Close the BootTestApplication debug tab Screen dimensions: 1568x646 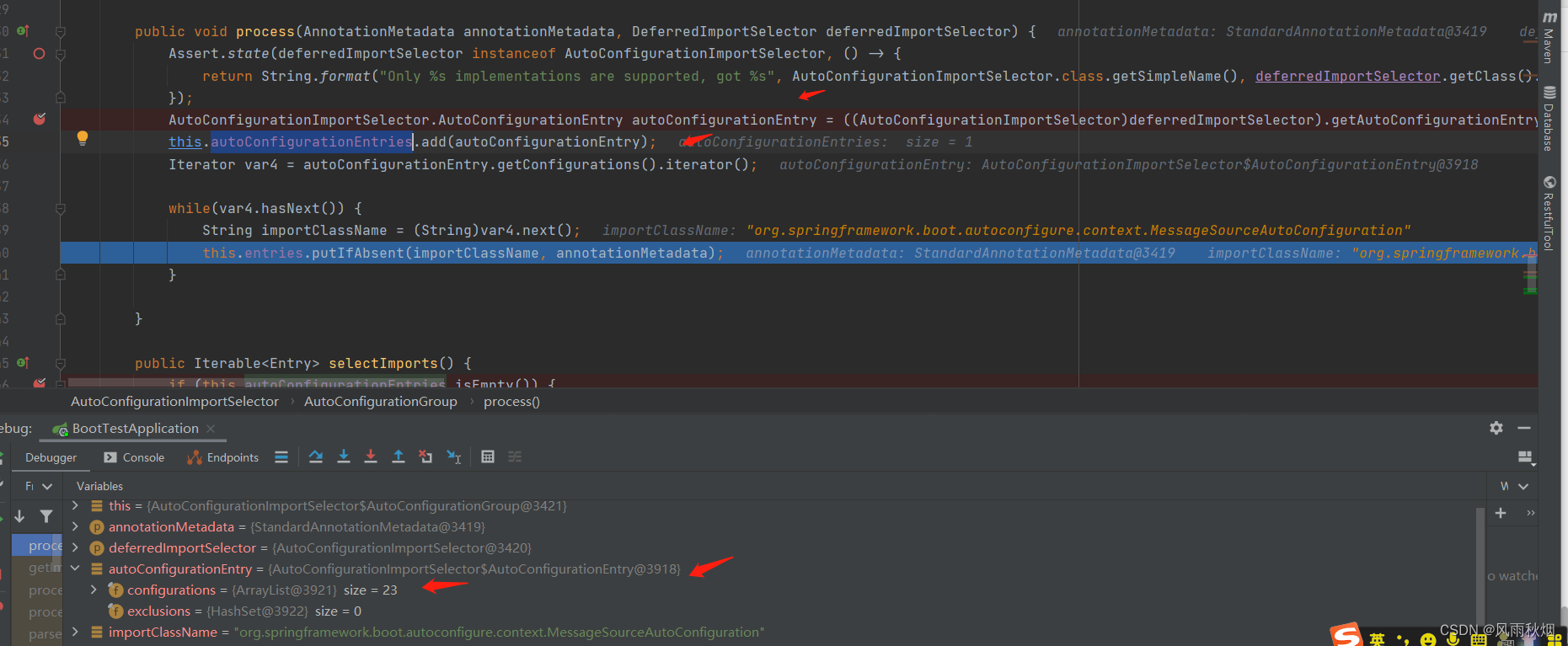click(211, 429)
